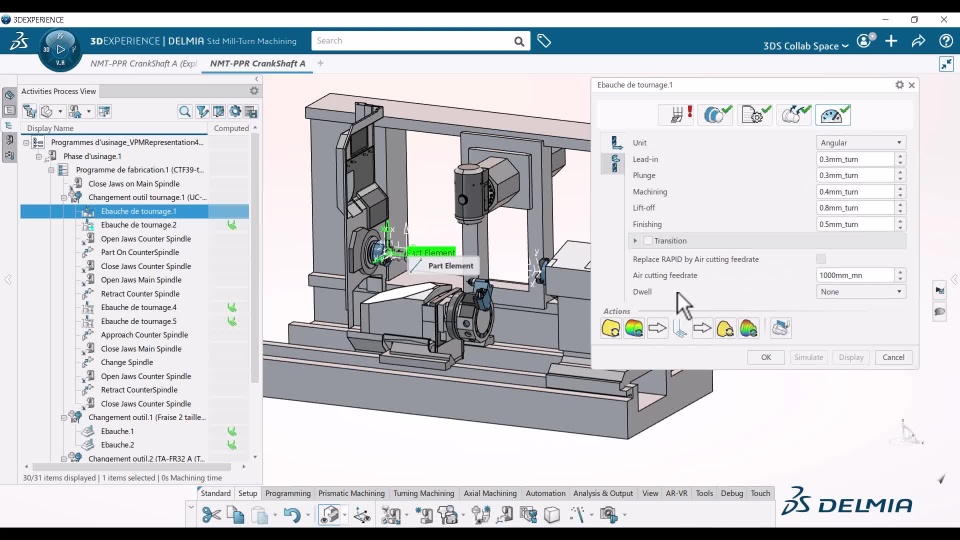
Task: Open the Prismatic Machining tab
Action: point(351,493)
